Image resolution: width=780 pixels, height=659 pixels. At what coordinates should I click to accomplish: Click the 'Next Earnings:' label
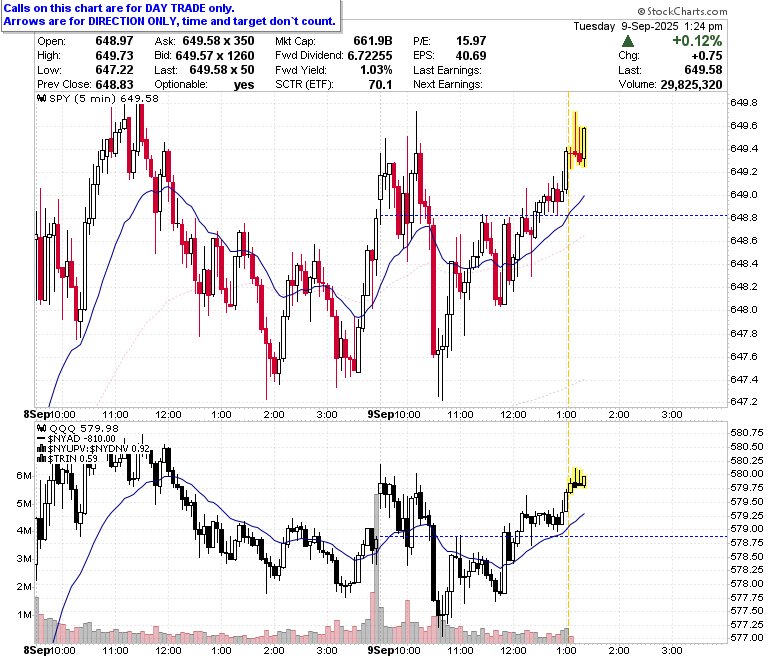click(448, 84)
